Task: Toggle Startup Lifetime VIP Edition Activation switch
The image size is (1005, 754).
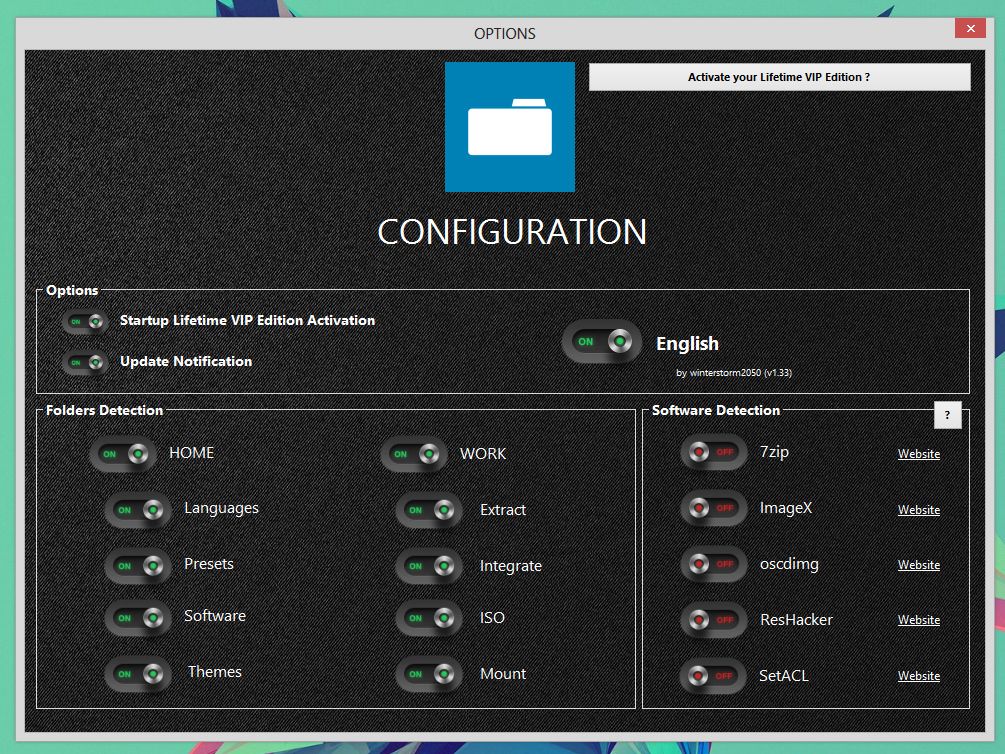Action: [x=86, y=322]
